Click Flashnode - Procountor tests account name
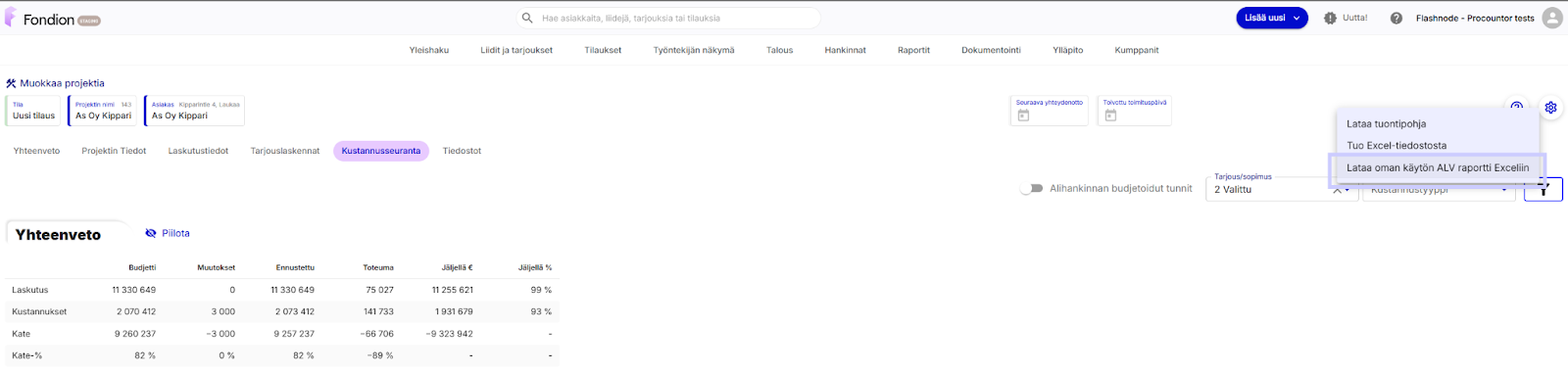 (1475, 18)
